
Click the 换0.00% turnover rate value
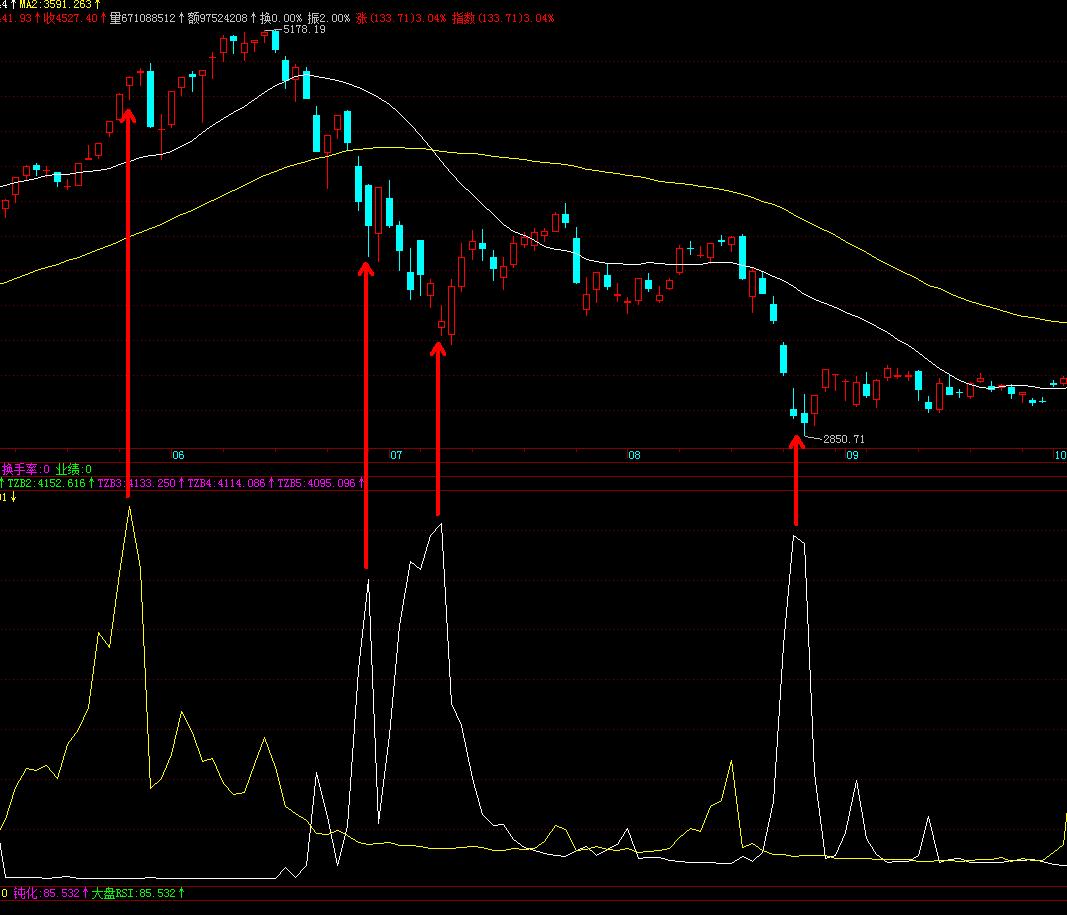(280, 18)
